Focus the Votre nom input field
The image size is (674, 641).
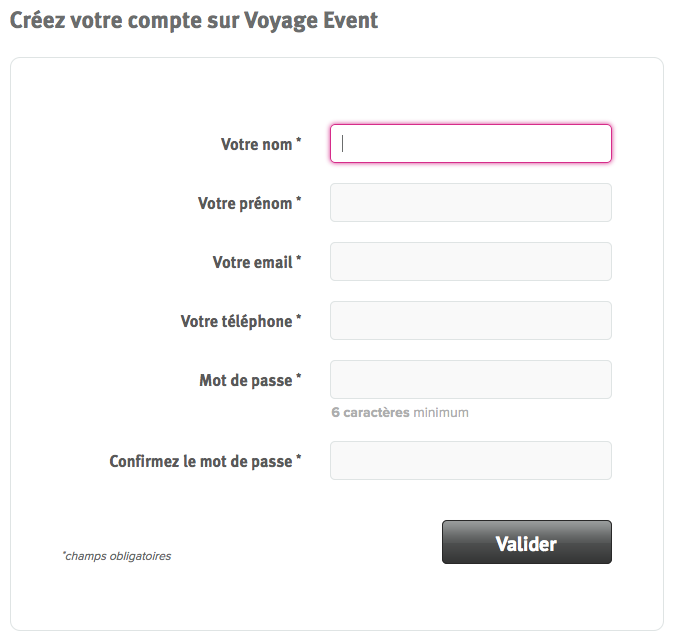point(471,144)
